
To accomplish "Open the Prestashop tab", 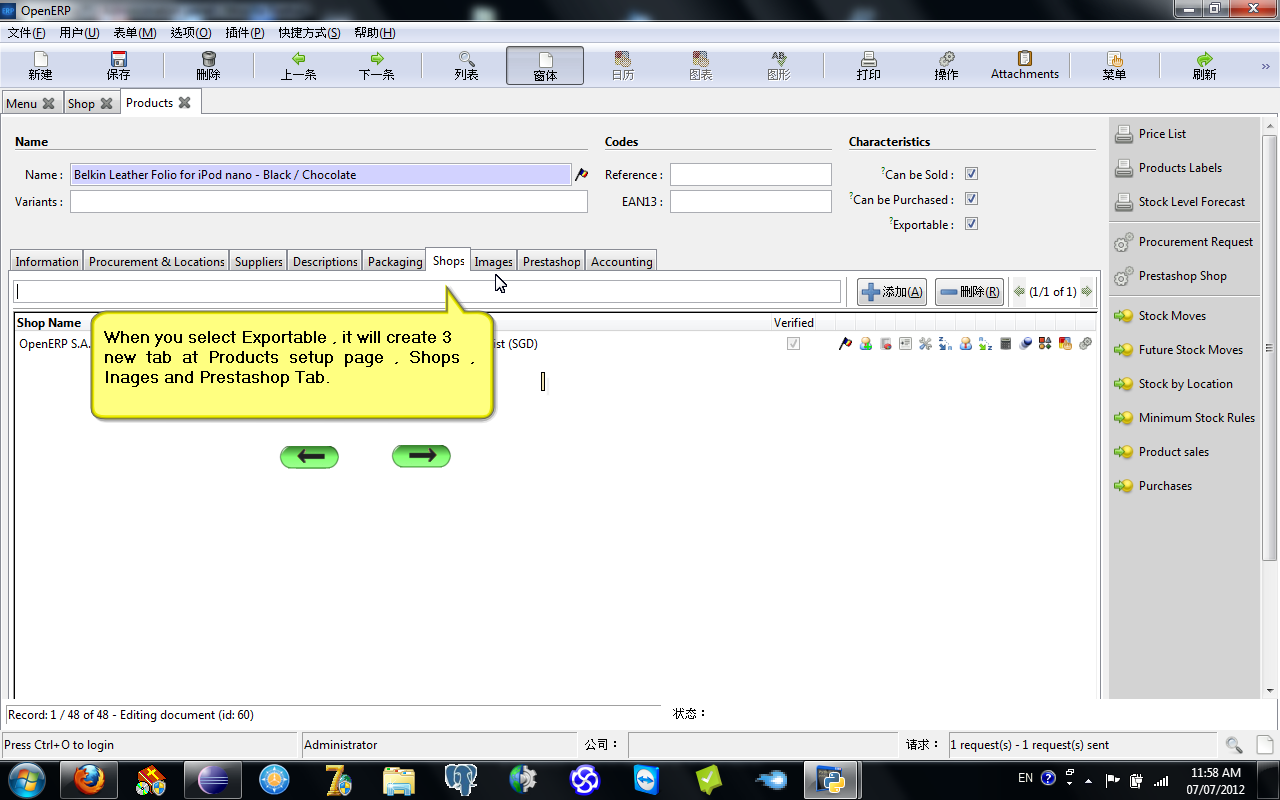I will click(551, 261).
